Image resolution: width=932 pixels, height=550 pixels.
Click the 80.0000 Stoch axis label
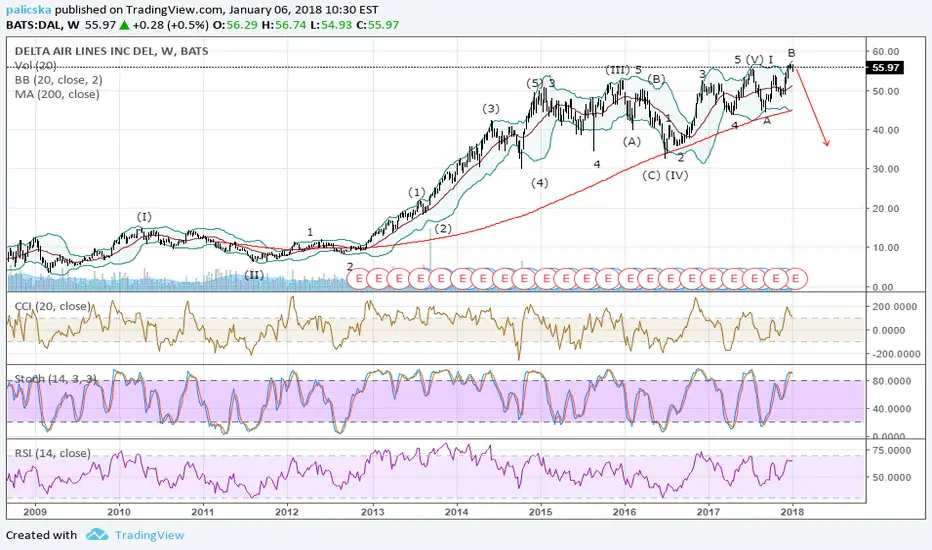coord(892,381)
